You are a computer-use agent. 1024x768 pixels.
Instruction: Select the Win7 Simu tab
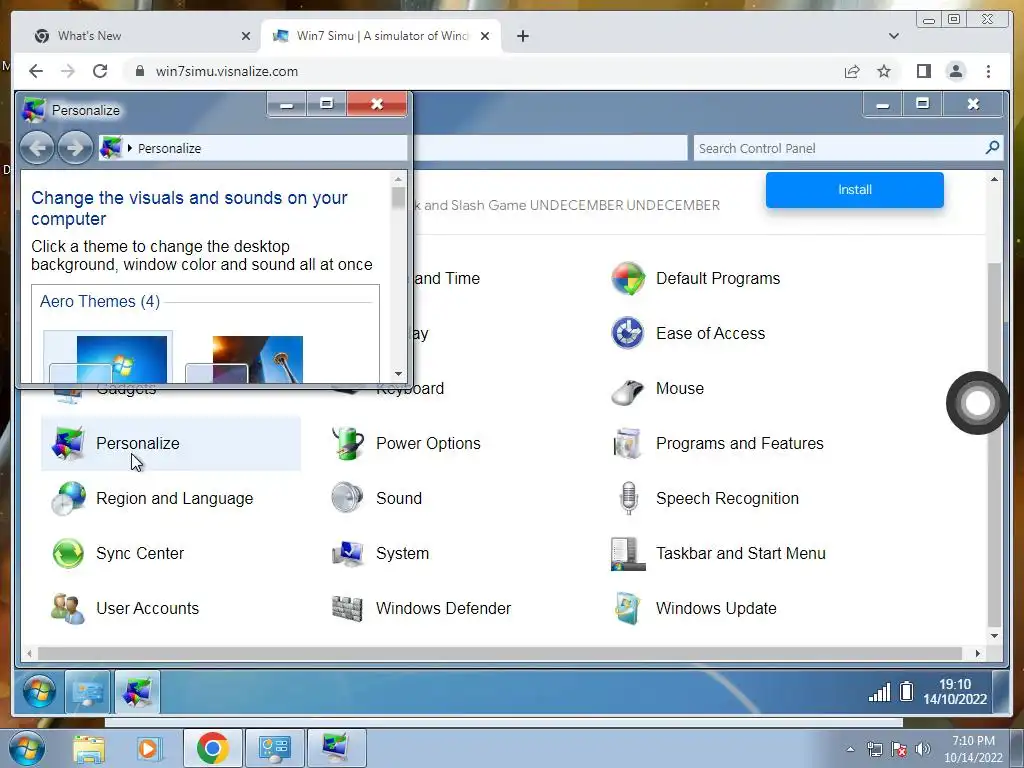(381, 36)
